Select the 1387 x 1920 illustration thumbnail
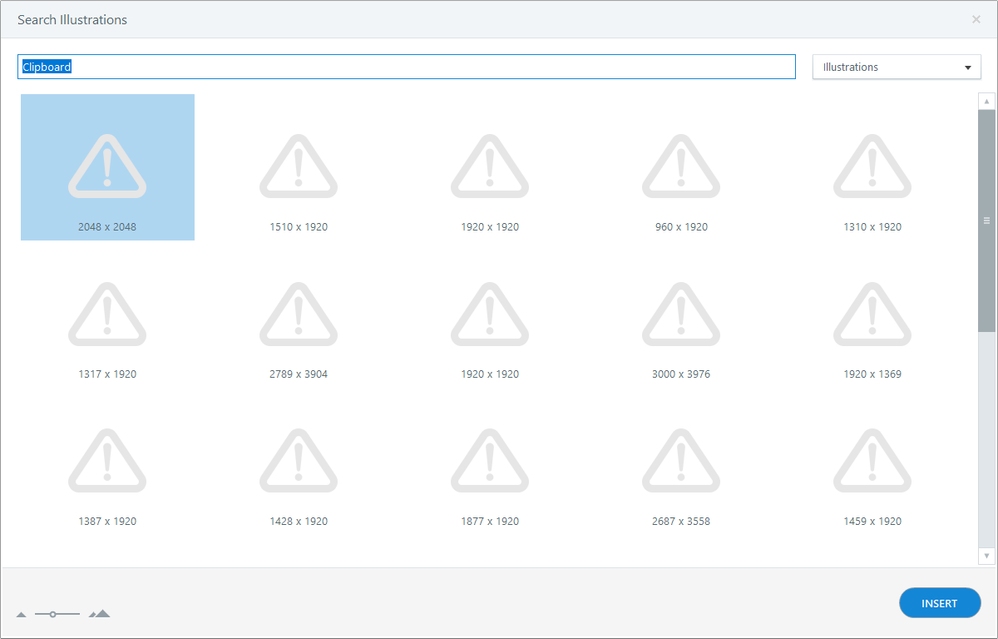The width and height of the screenshot is (998, 639). coord(108,461)
